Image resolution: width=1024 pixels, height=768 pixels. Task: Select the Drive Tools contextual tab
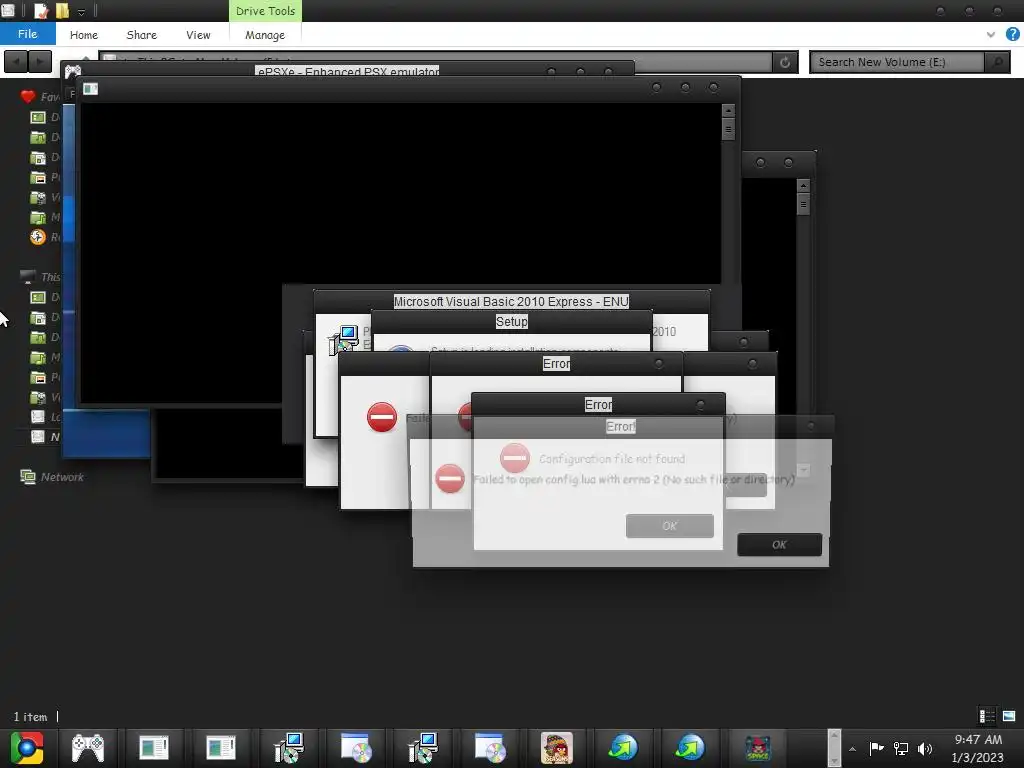coord(265,11)
